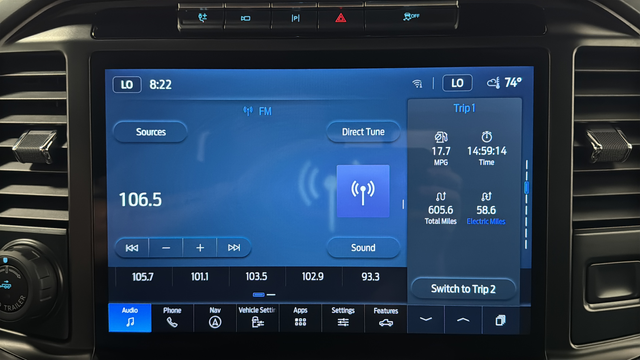Screen dimensions: 640x360
Task: Tap the card-stack layout icon
Action: (x=500, y=320)
